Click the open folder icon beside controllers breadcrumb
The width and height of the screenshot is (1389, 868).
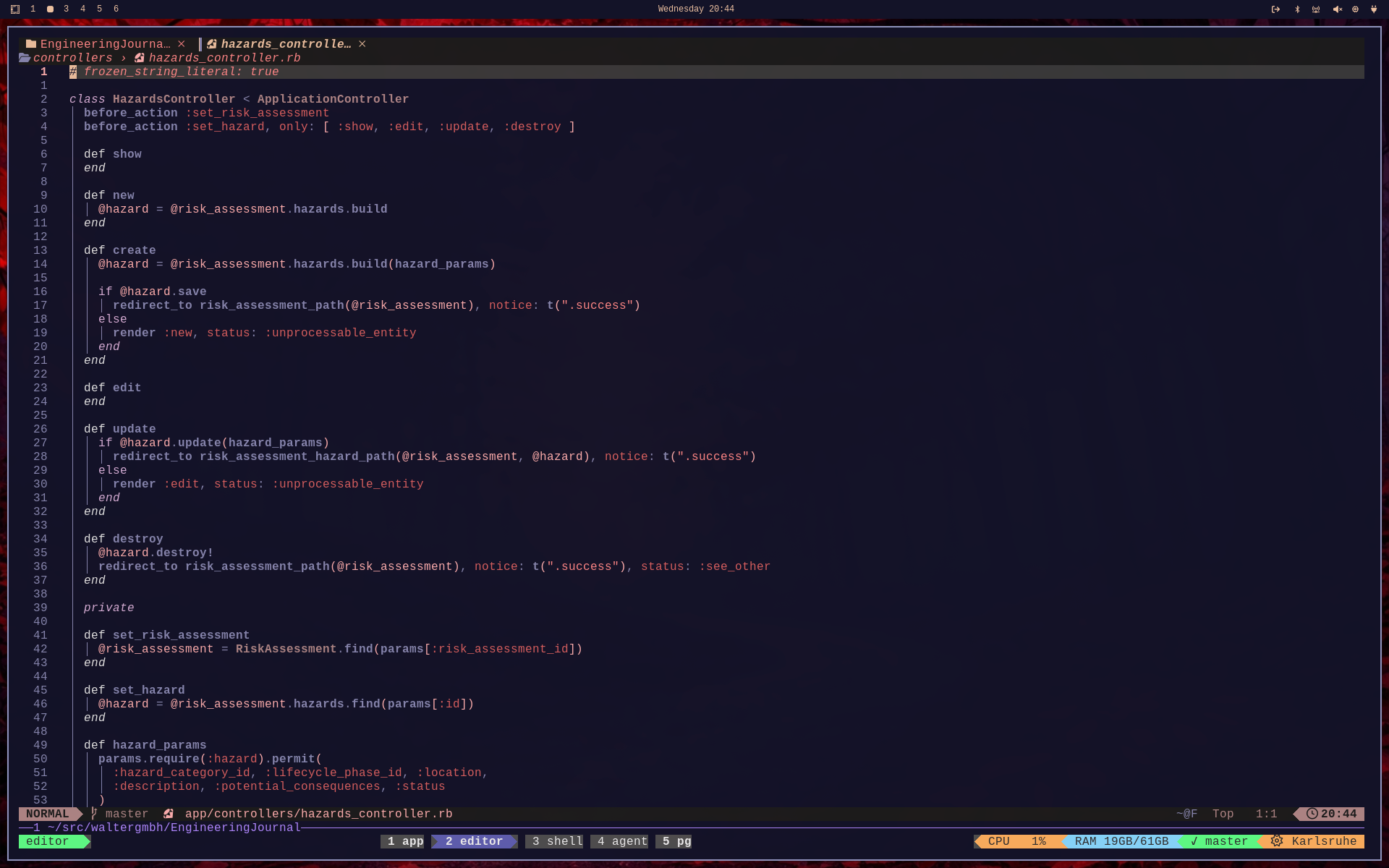pos(25,58)
